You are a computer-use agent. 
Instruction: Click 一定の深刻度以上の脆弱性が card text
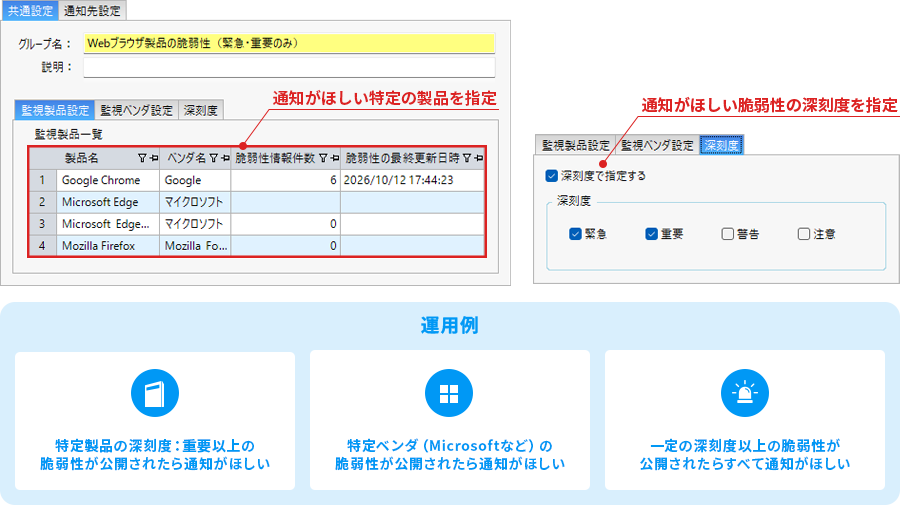pyautogui.click(x=744, y=446)
